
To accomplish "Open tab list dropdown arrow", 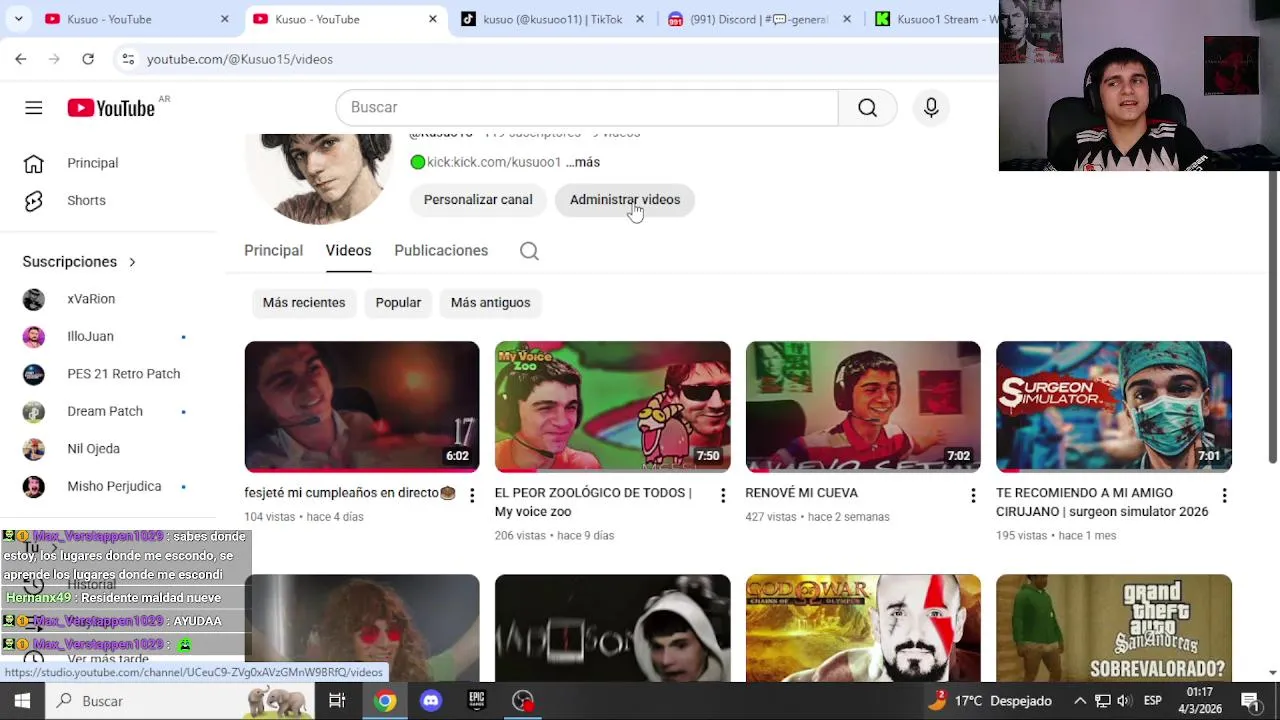I will [18, 19].
